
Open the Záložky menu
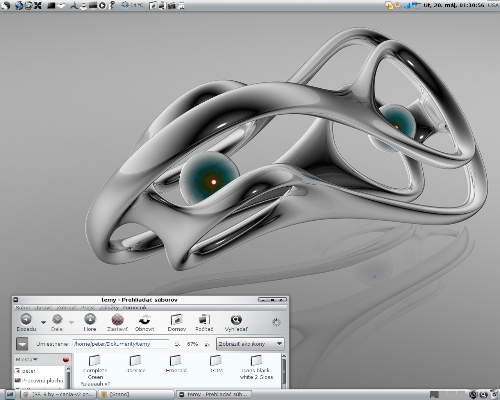109,308
